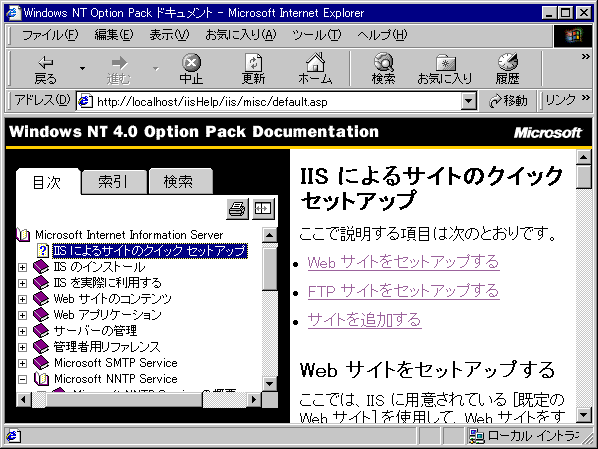Expand the サーバーの管理 node
598x449 pixels.
click(23, 332)
